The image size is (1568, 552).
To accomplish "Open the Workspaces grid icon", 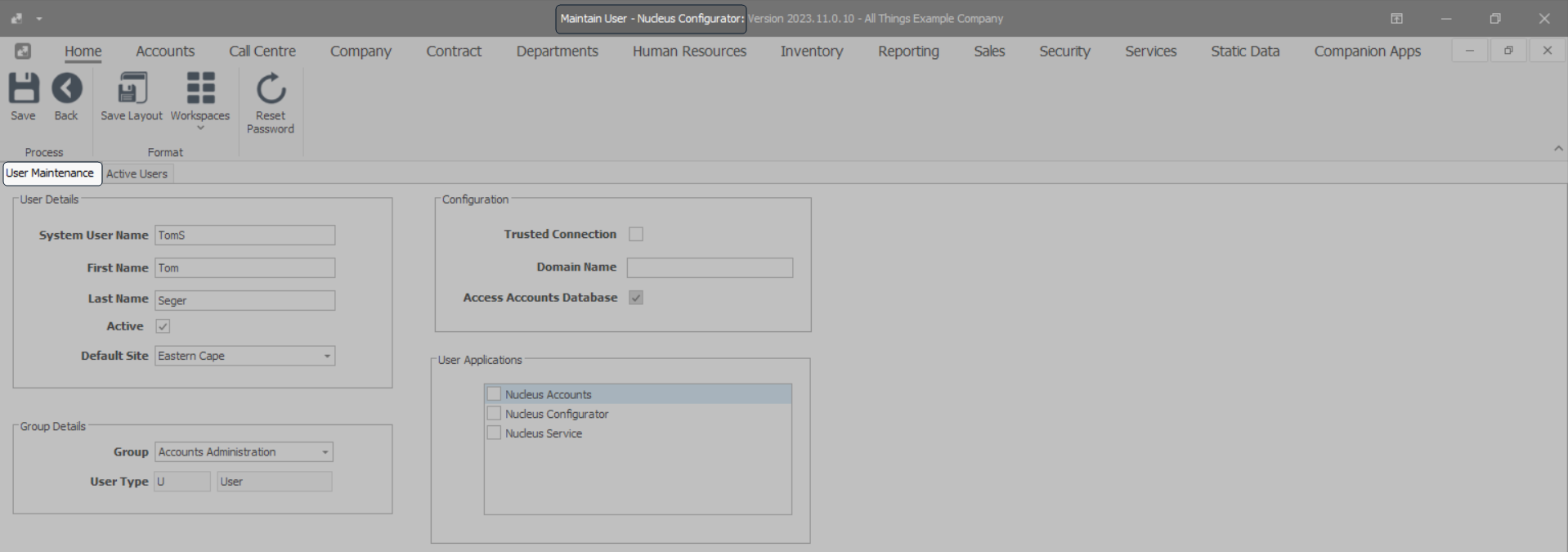I will click(200, 89).
